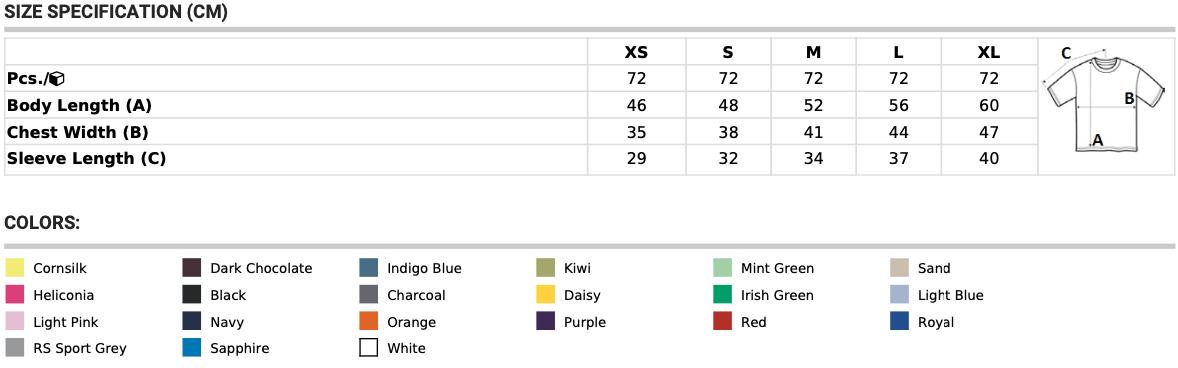Choose the Sand color swatch

pyautogui.click(x=899, y=268)
